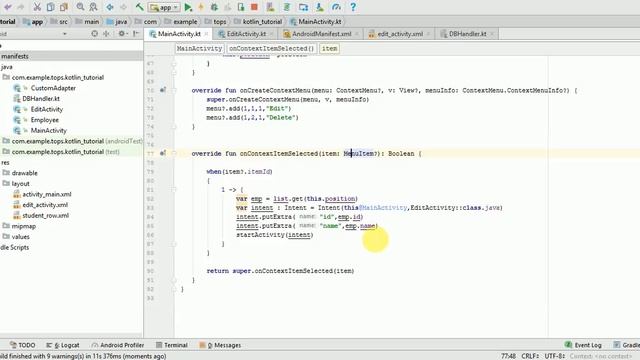Open the Terminal tool window
640x360 pixels.
(172, 345)
